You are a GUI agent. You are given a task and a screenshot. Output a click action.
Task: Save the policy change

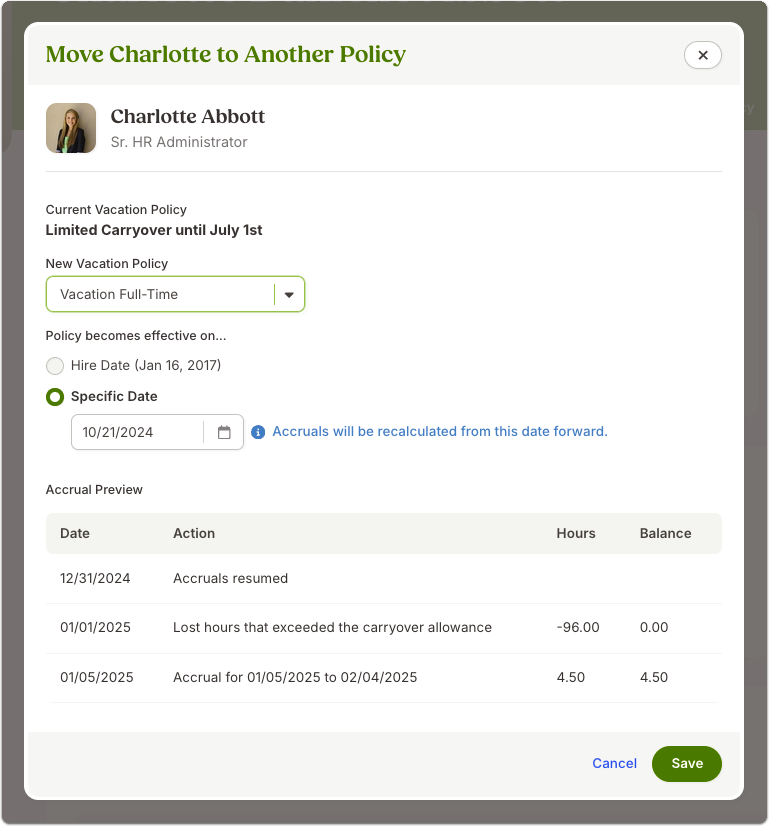tap(687, 763)
